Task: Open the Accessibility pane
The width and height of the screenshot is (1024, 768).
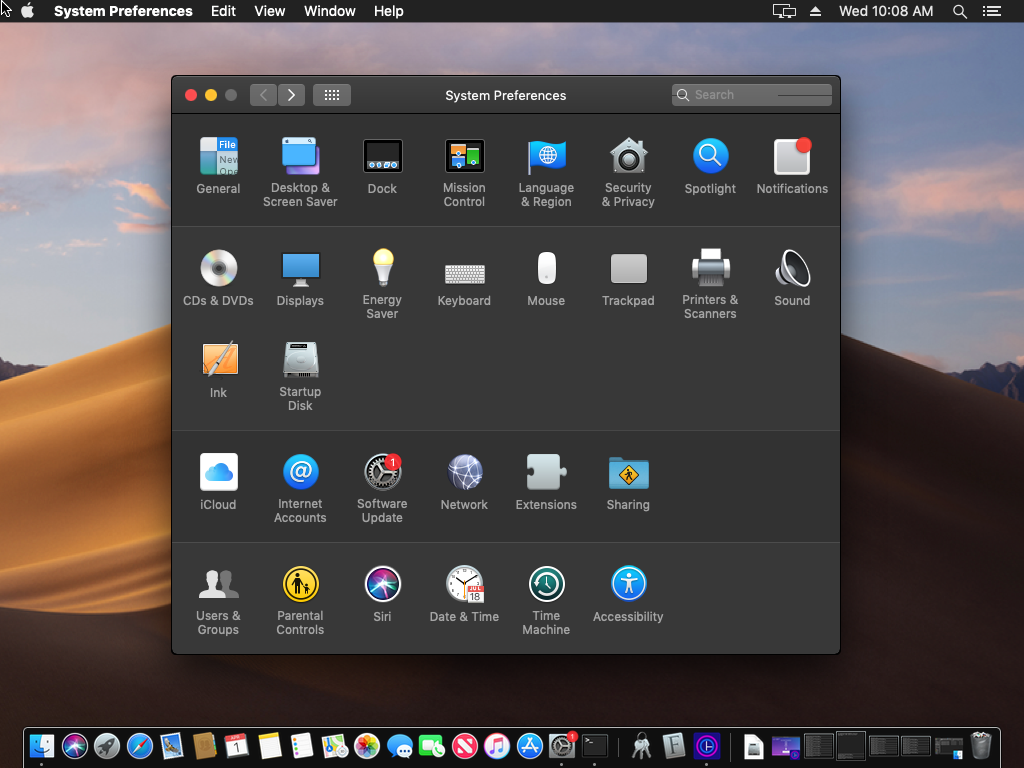Action: coord(628,584)
